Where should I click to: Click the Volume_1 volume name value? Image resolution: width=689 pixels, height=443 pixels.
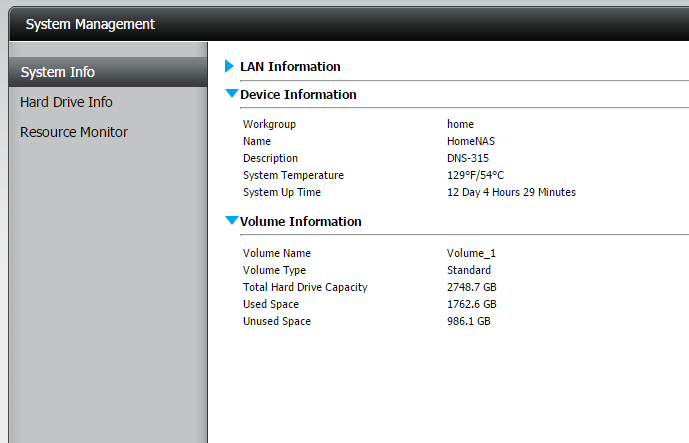pyautogui.click(x=471, y=253)
